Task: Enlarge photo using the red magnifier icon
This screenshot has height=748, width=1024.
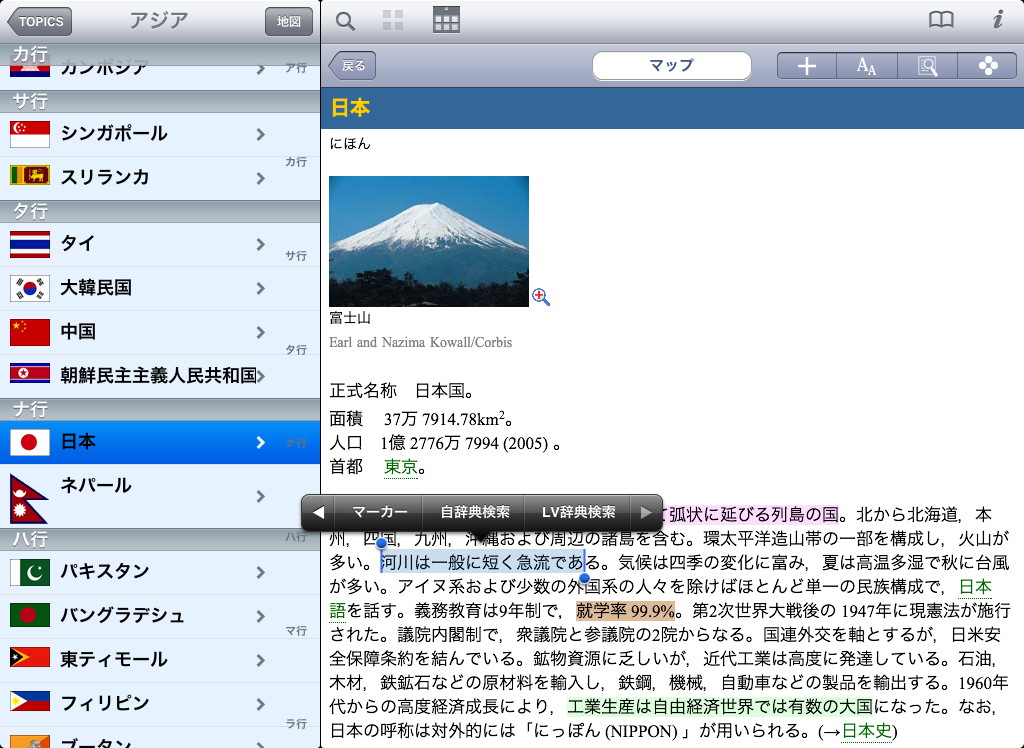Action: (x=541, y=296)
